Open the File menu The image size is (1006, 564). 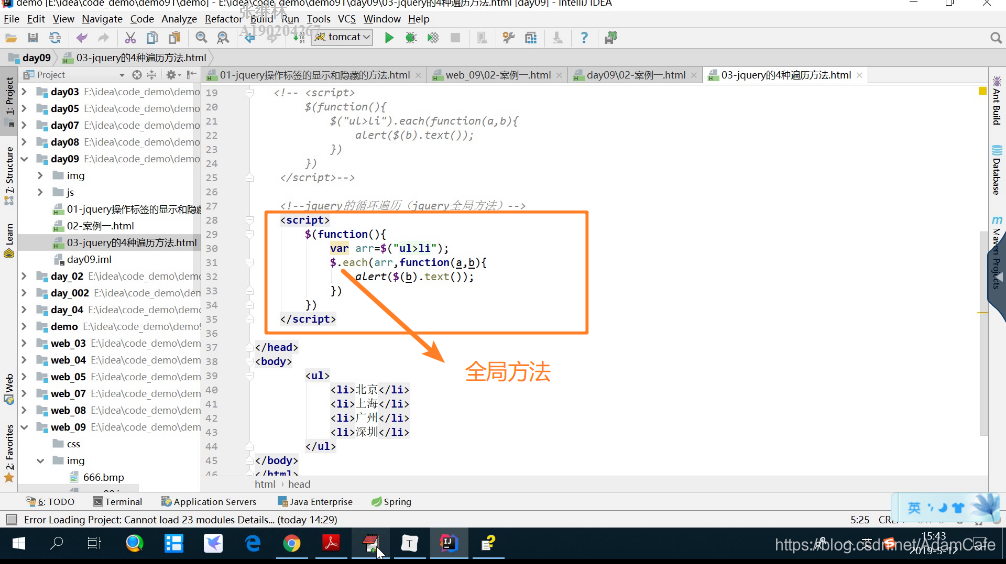[12, 19]
